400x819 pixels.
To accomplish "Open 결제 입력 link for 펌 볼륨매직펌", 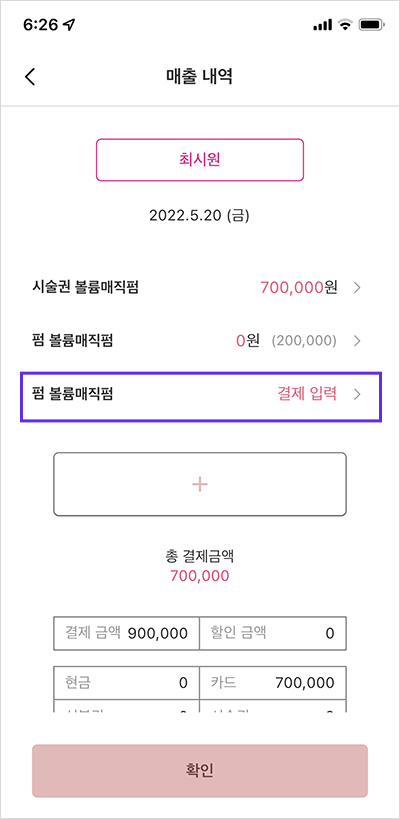I will [307, 394].
